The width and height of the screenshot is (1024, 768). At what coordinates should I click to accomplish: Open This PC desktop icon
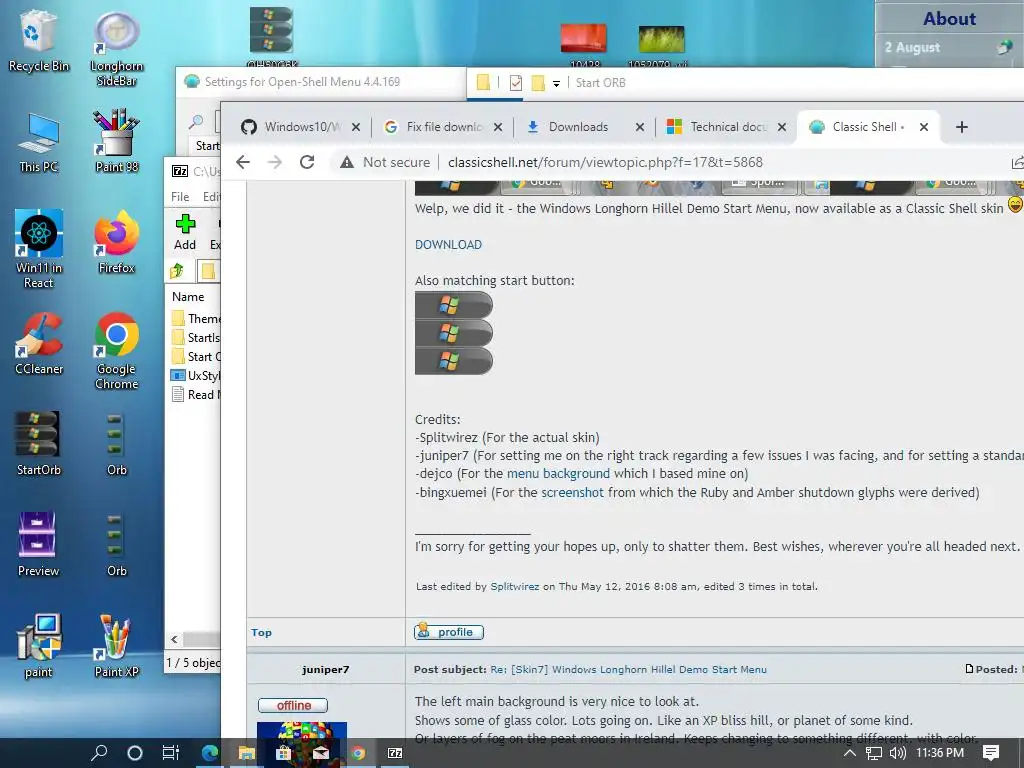[39, 142]
